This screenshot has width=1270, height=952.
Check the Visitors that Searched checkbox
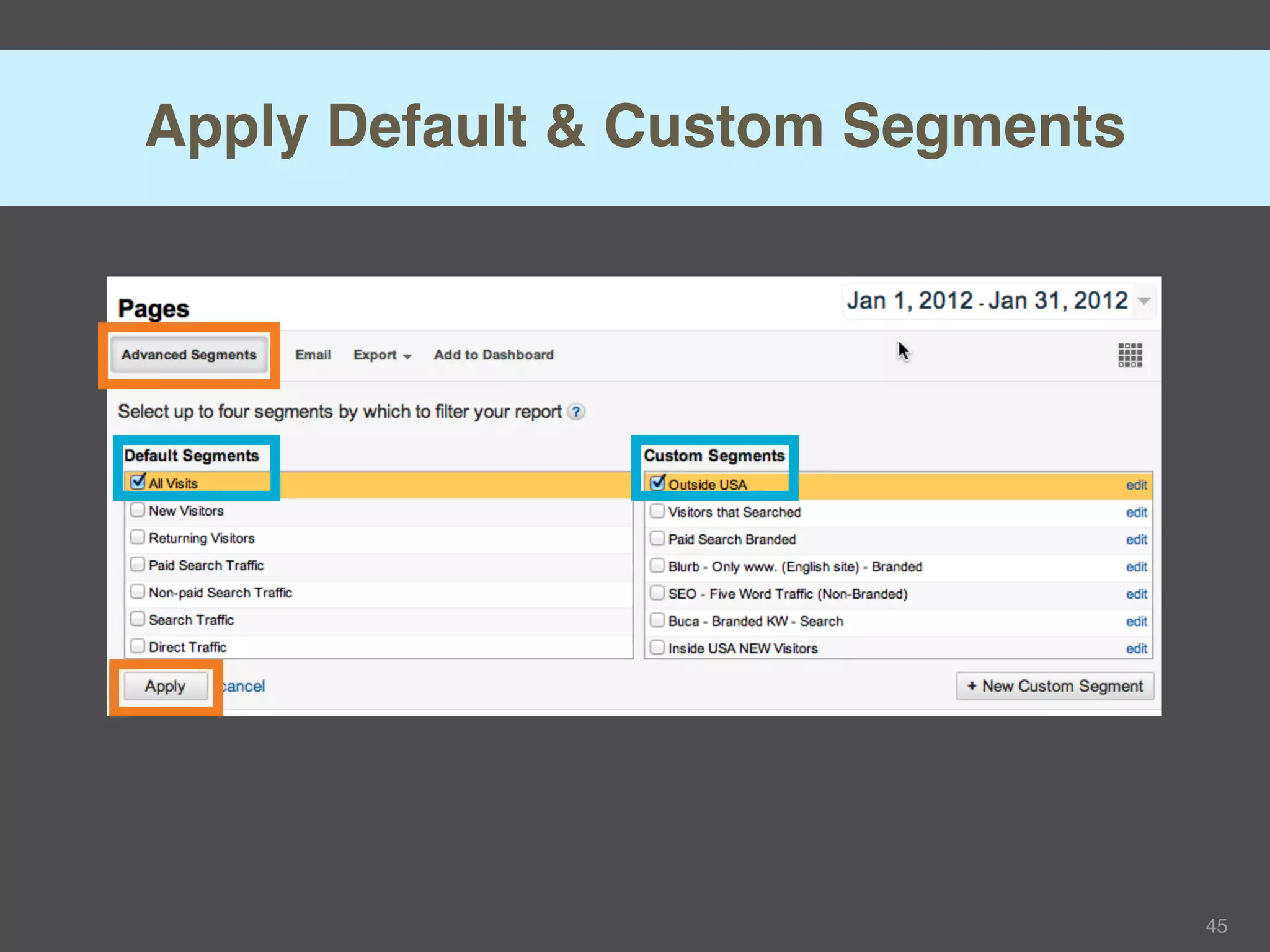657,511
